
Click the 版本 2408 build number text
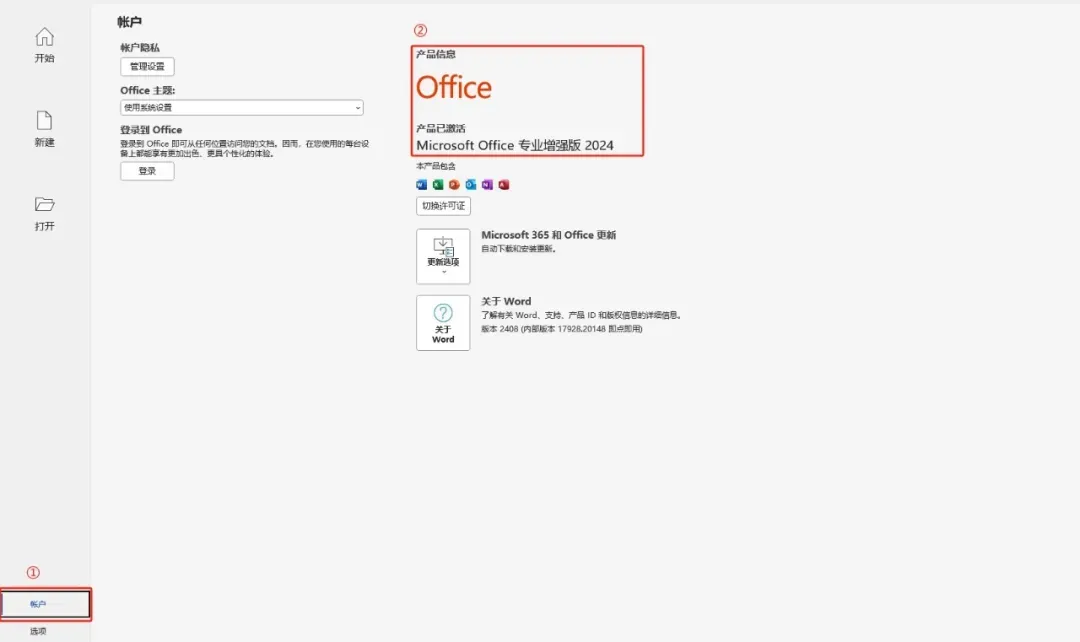tap(561, 329)
